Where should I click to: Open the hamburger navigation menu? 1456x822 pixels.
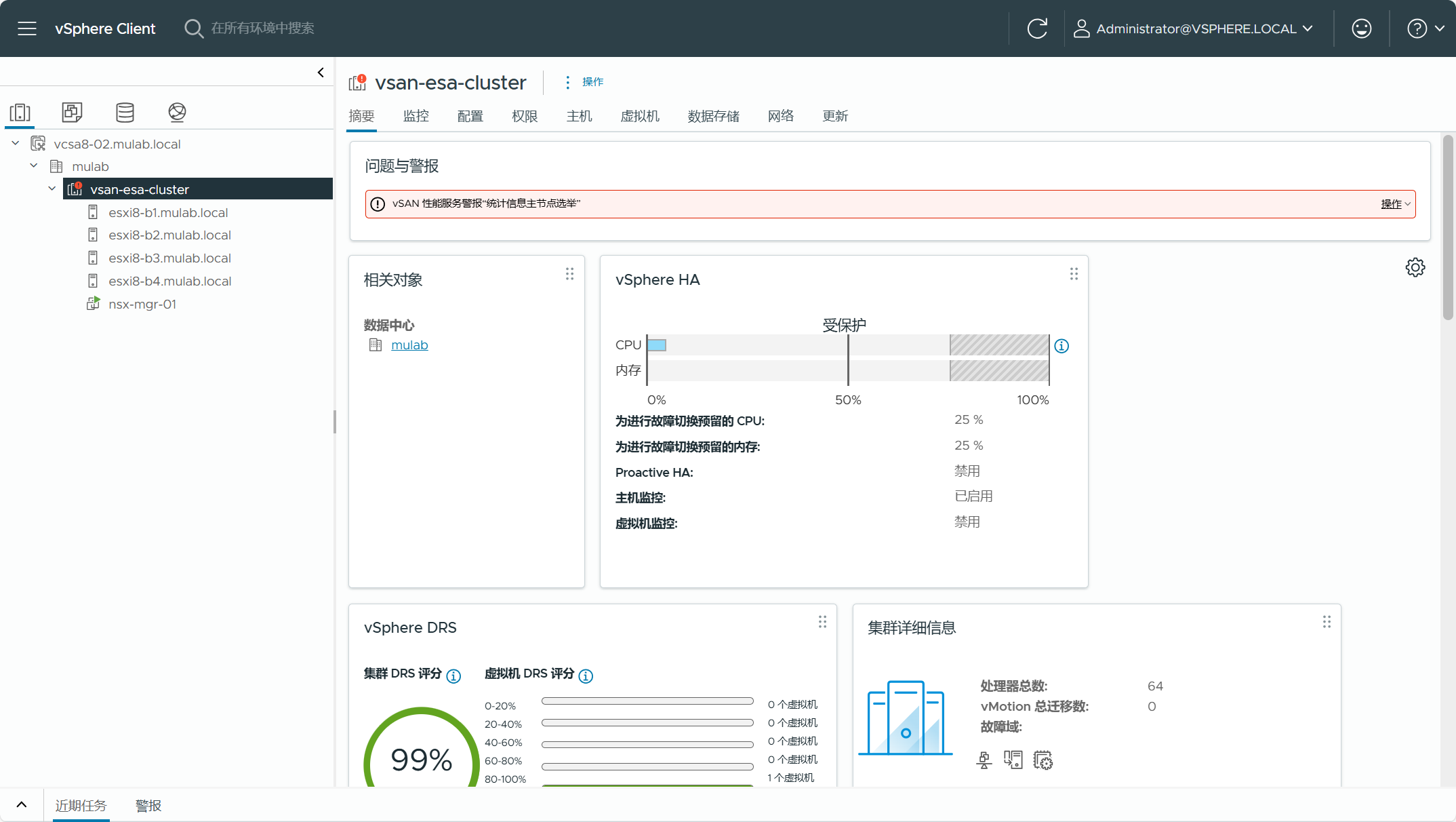pos(27,28)
